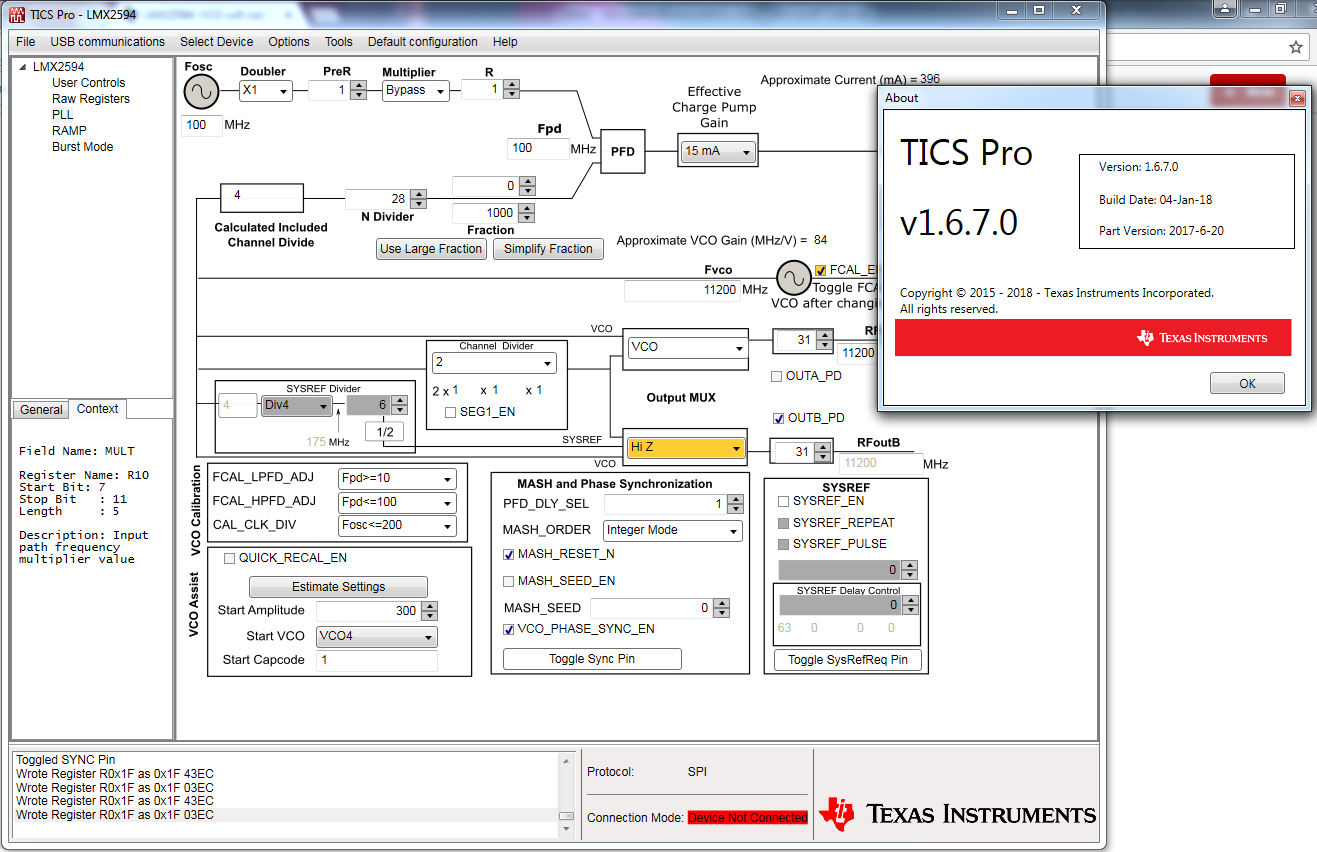Click the Fvco frequency input field
1317x852 pixels.
pyautogui.click(x=682, y=290)
